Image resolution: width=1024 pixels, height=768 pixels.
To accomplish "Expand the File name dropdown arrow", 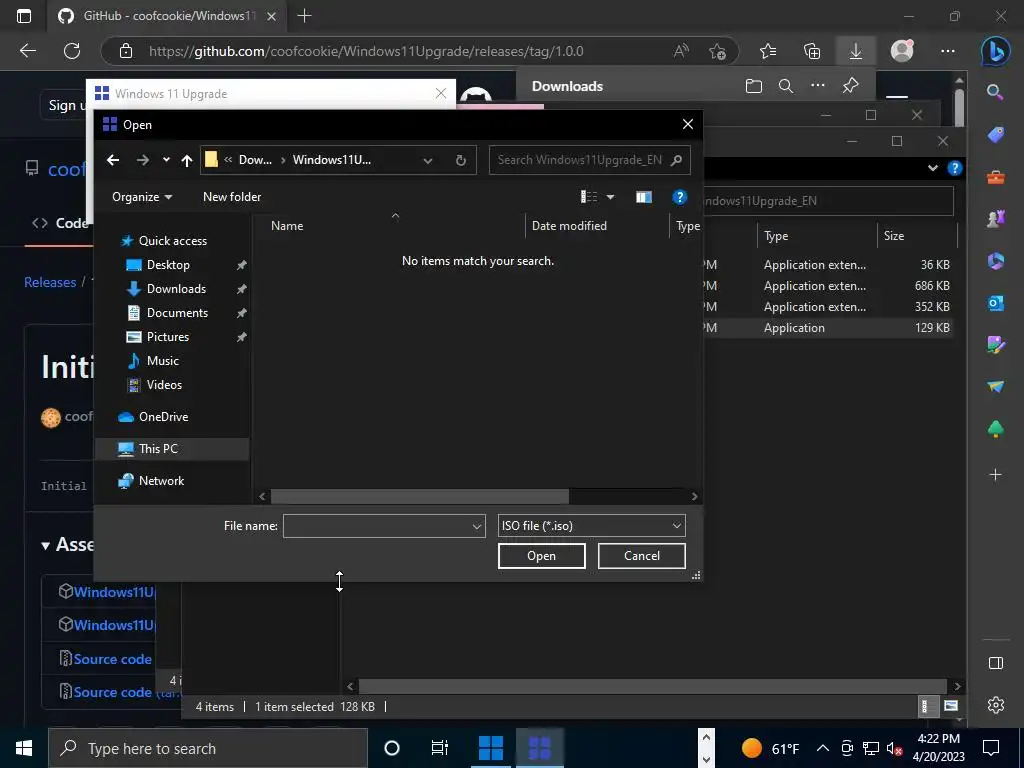I will [x=477, y=526].
